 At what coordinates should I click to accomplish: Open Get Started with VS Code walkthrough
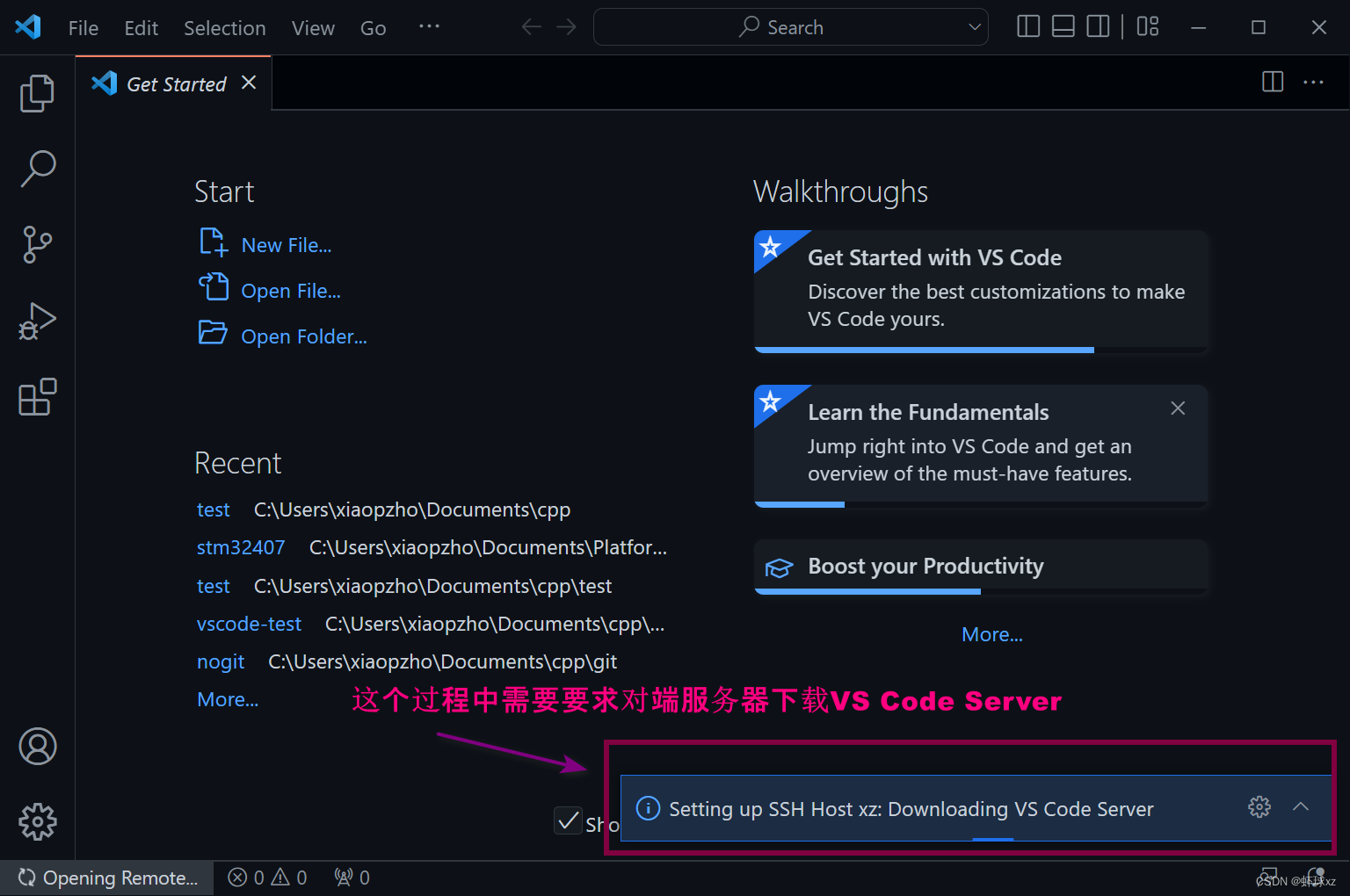(981, 290)
